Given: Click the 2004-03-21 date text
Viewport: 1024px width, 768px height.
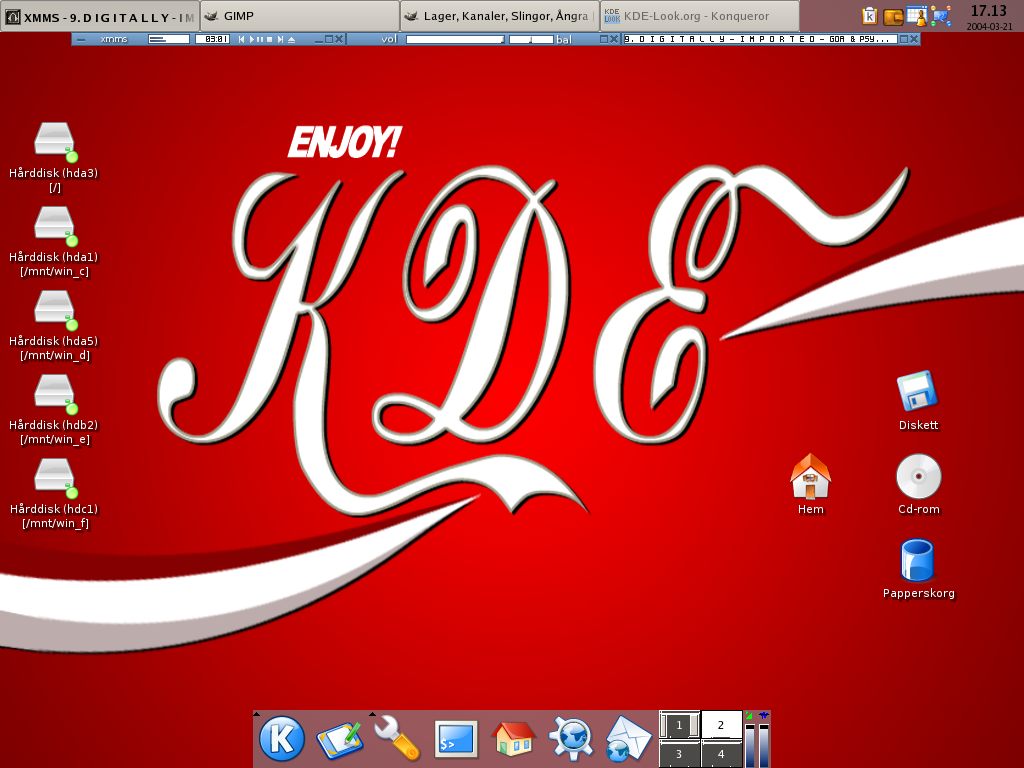Looking at the screenshot, I should (989, 27).
